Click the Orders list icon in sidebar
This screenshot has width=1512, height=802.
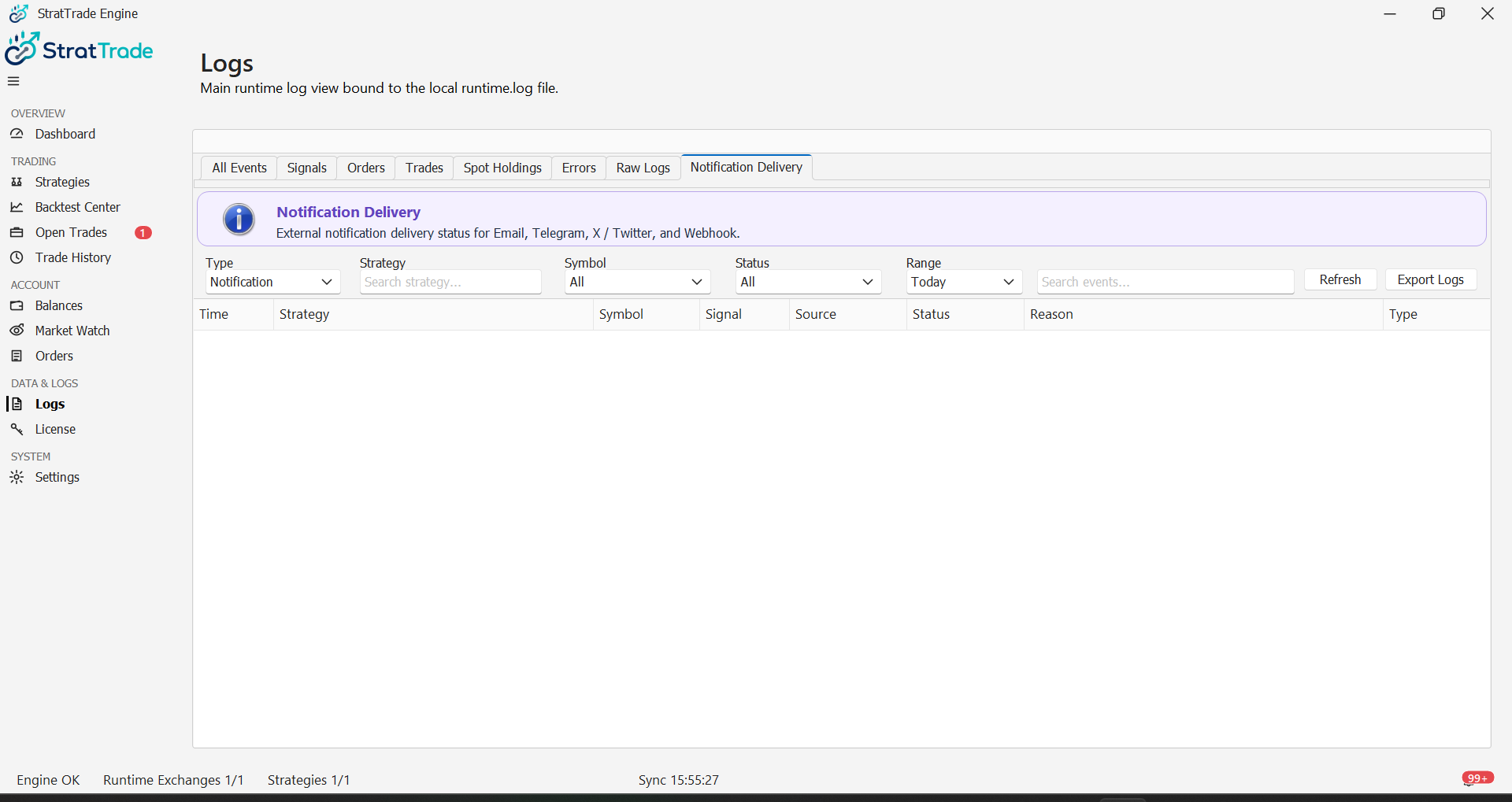[x=17, y=356]
